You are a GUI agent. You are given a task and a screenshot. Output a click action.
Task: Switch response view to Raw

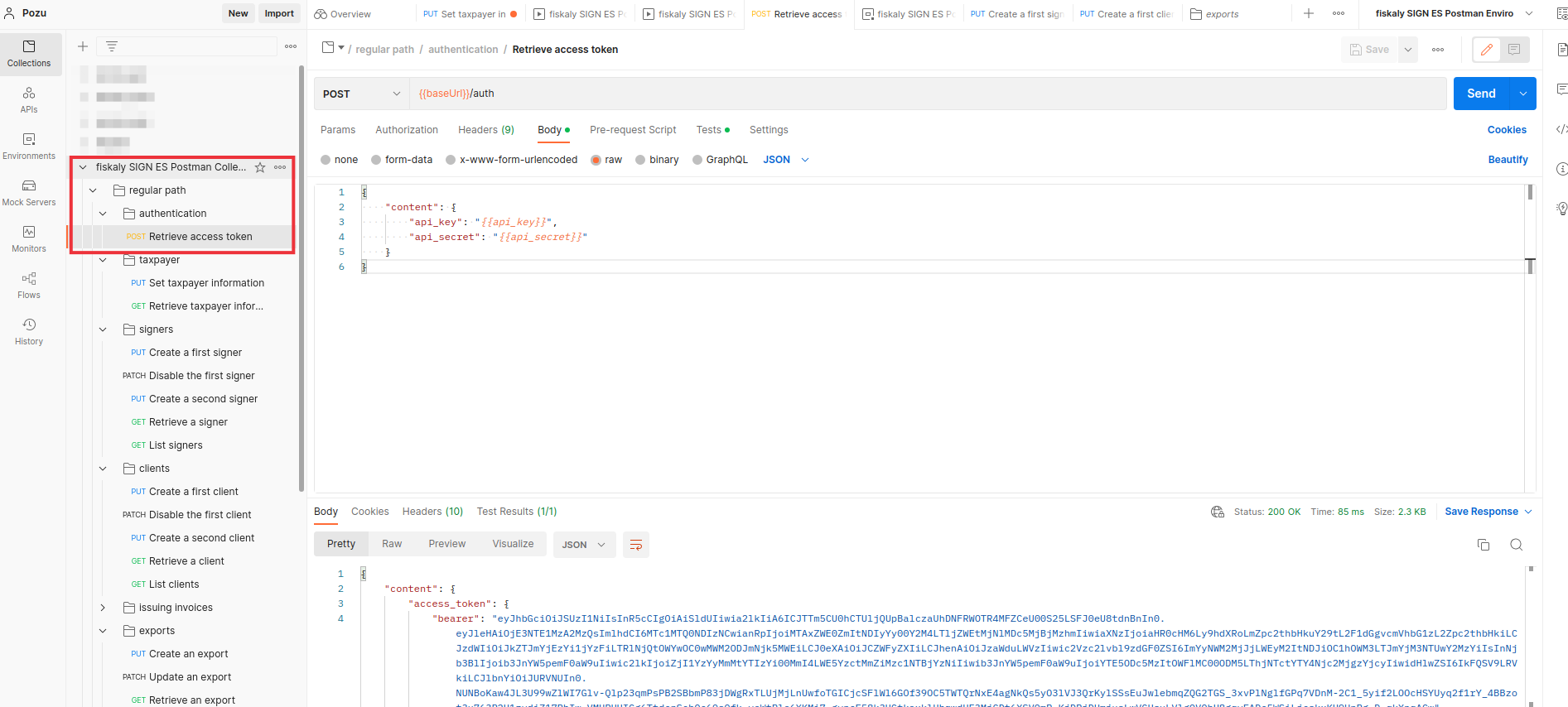[392, 544]
